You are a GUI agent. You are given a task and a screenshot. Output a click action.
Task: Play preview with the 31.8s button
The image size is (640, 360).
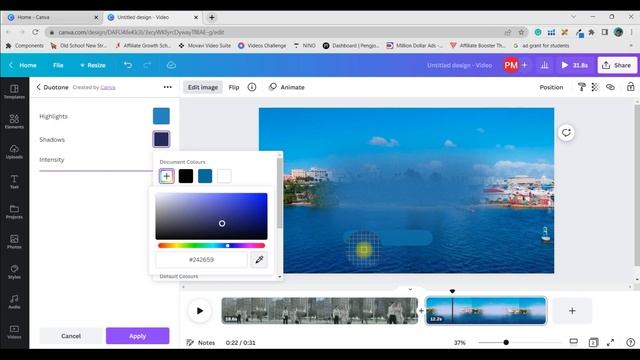574,65
